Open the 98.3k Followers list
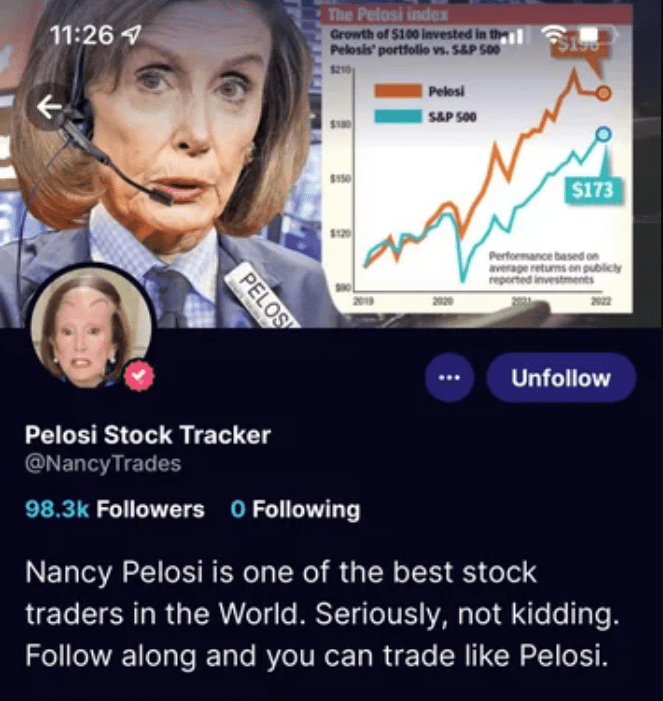Screen dimensions: 663x701 point(115,509)
